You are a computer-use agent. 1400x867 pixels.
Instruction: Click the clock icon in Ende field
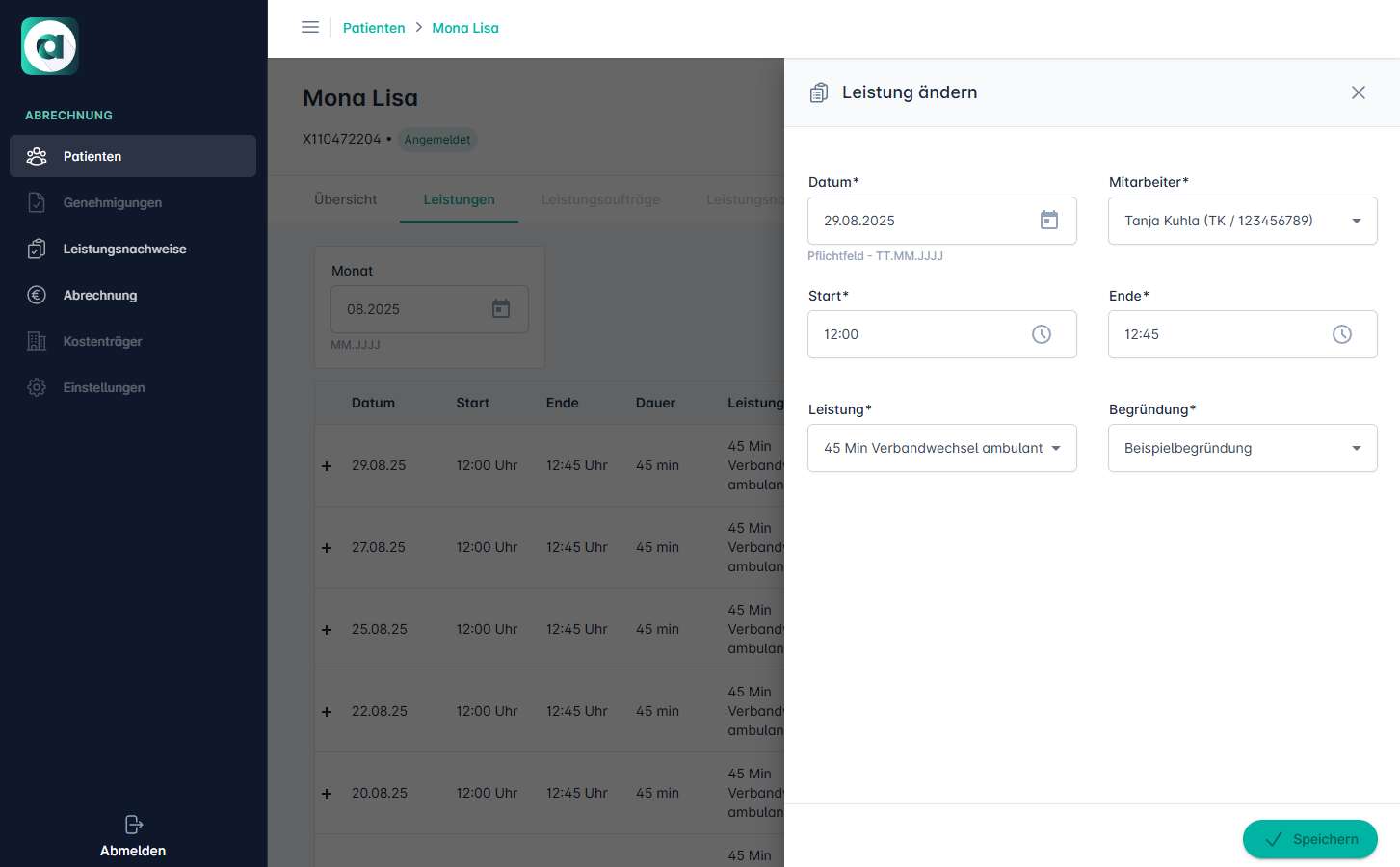click(x=1341, y=334)
